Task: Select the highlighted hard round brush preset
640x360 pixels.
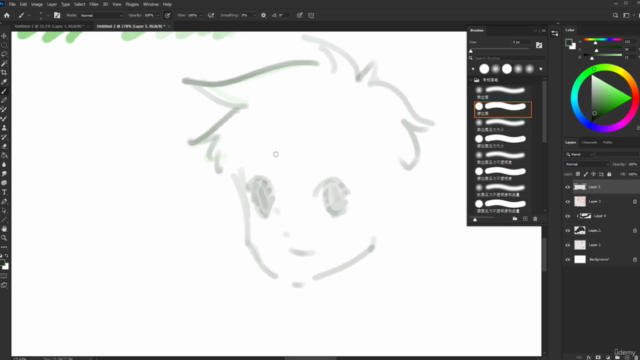Action: [503, 109]
